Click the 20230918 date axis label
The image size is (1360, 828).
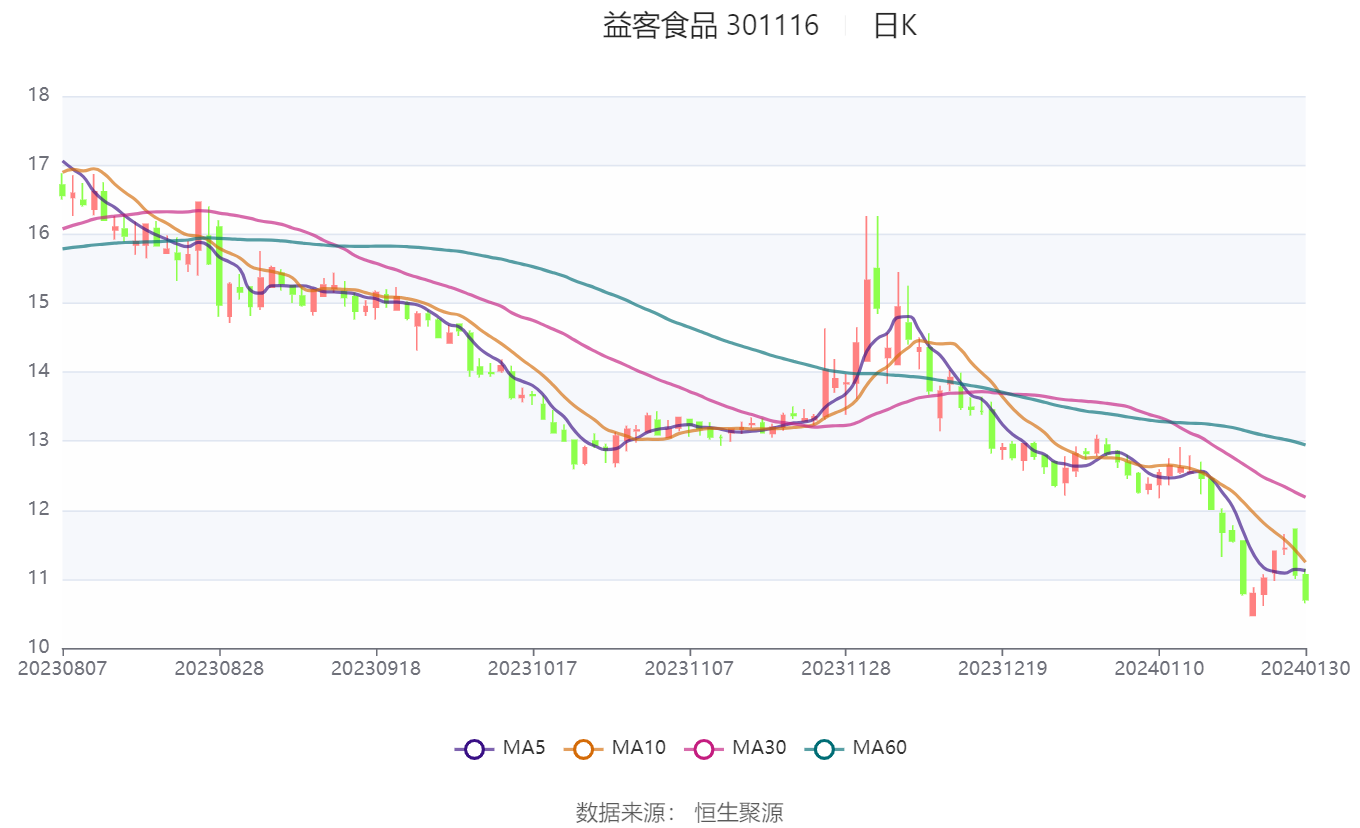376,668
